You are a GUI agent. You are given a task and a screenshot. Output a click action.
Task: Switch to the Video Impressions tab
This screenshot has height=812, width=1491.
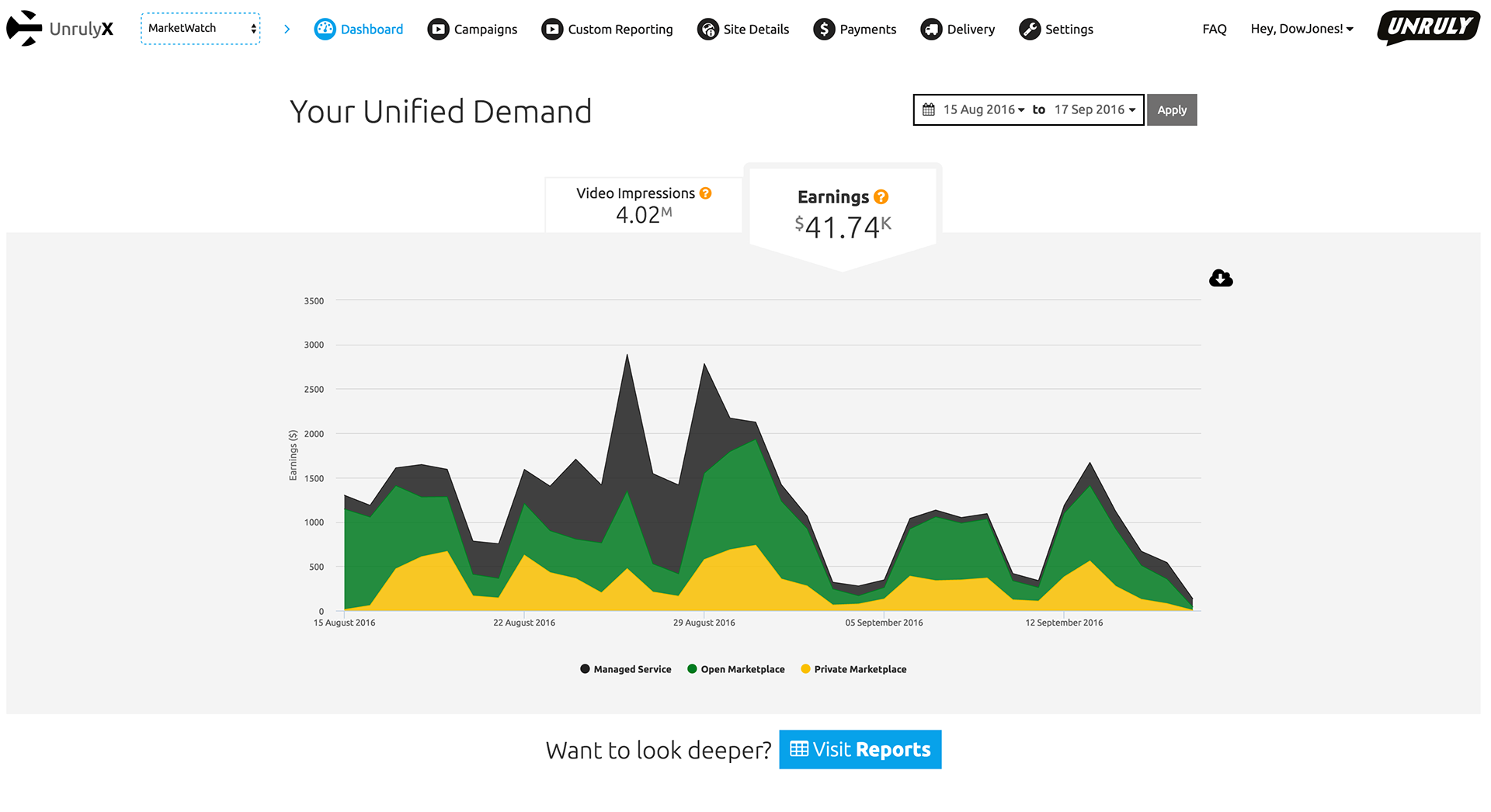pyautogui.click(x=644, y=205)
